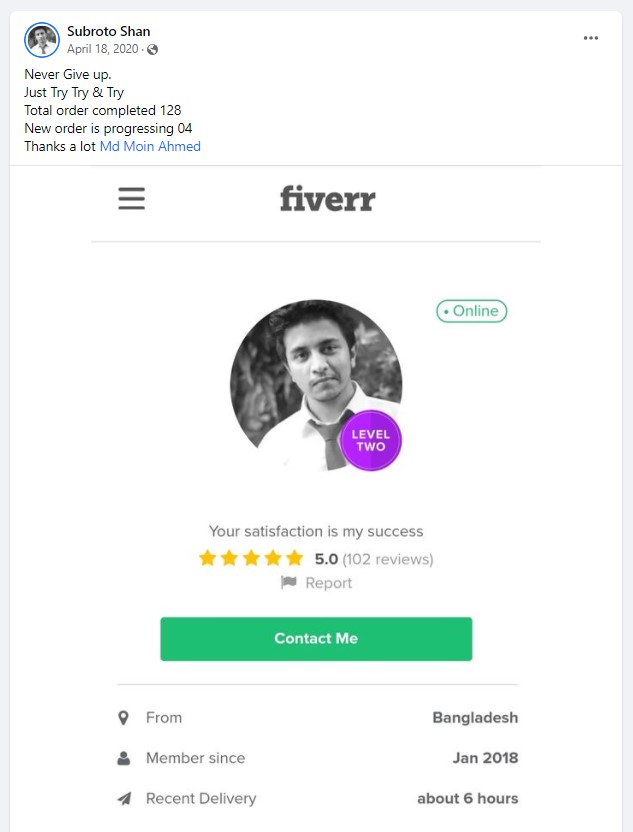633x832 pixels.
Task: Click the Report flag icon
Action: coord(289,583)
